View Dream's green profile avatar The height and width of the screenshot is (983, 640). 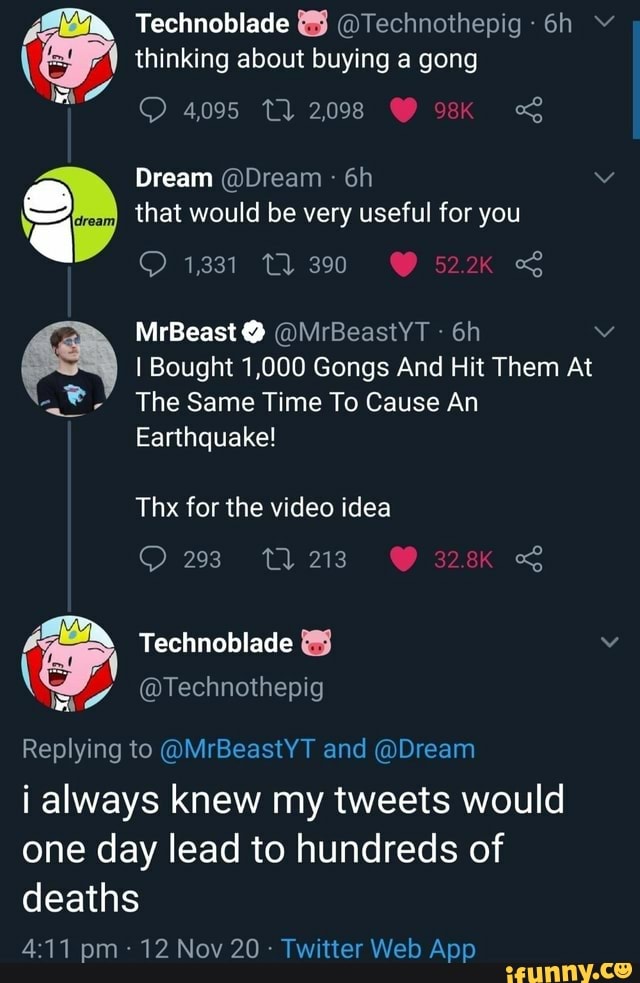68,215
